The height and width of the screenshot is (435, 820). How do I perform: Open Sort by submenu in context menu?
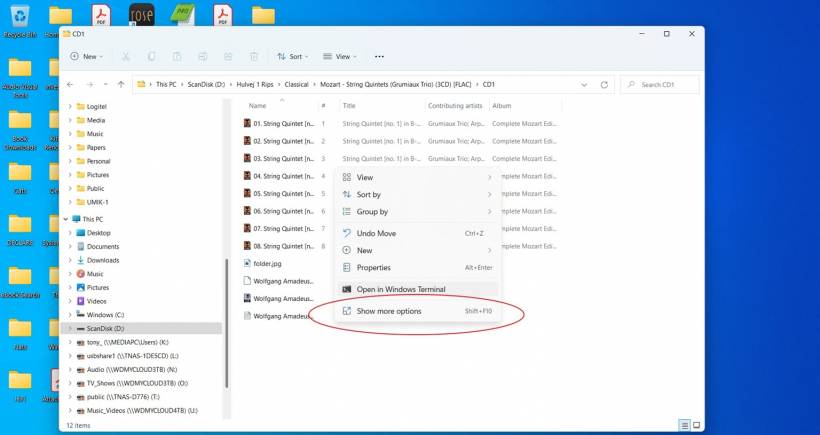pos(417,194)
